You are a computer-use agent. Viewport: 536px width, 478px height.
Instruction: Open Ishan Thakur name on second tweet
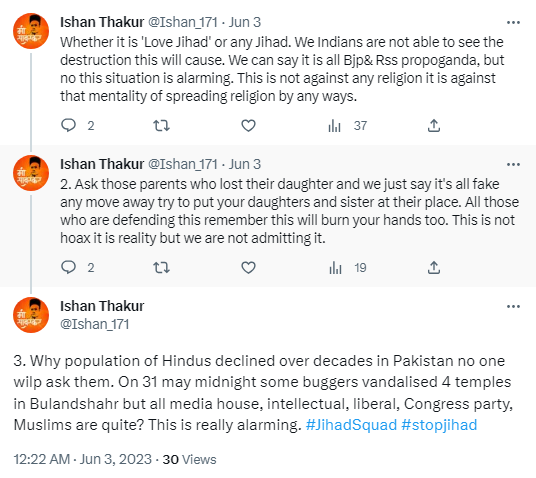point(102,164)
